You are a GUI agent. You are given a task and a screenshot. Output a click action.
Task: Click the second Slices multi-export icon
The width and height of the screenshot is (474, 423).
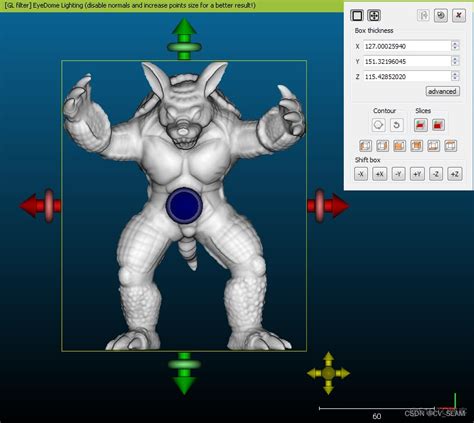click(438, 125)
